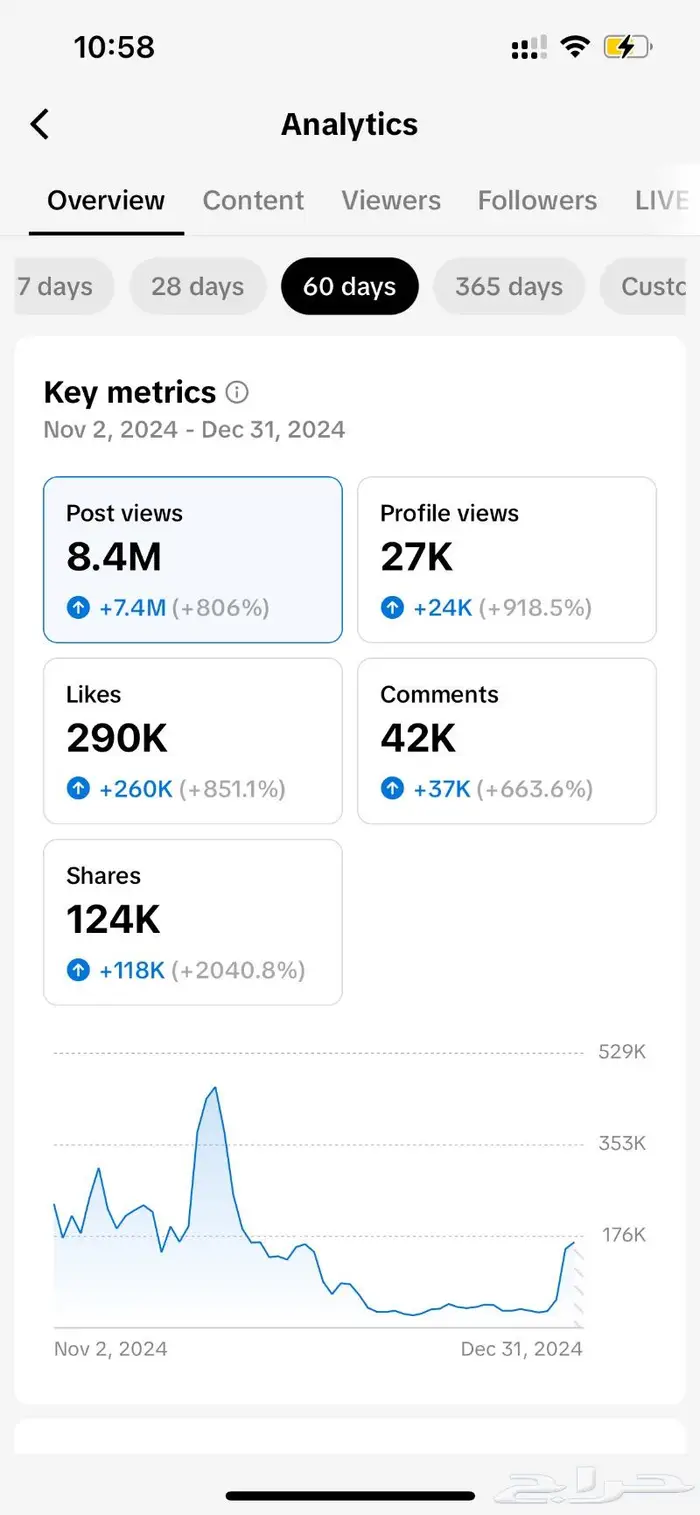Viewport: 700px width, 1515px height.
Task: Tap the Key metrics info icon
Action: [237, 392]
